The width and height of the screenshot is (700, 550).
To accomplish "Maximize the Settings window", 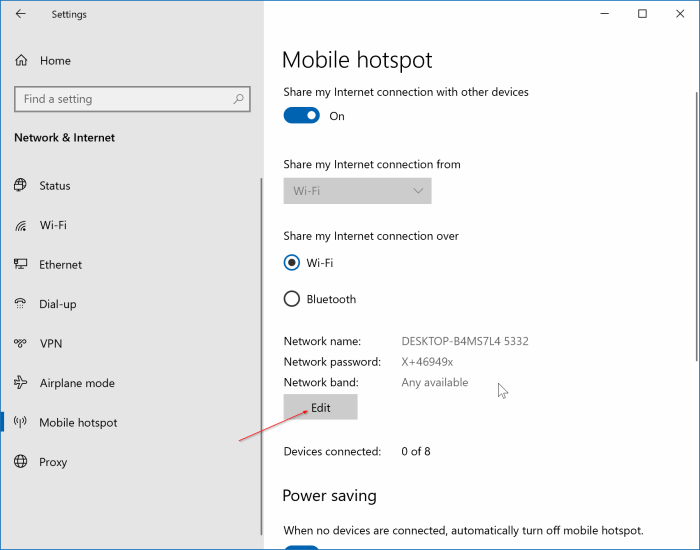I will (642, 14).
